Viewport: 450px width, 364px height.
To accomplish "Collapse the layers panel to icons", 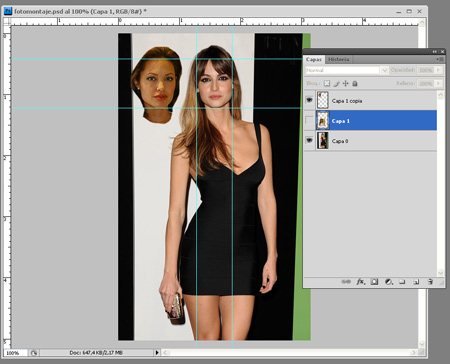I will coord(435,52).
